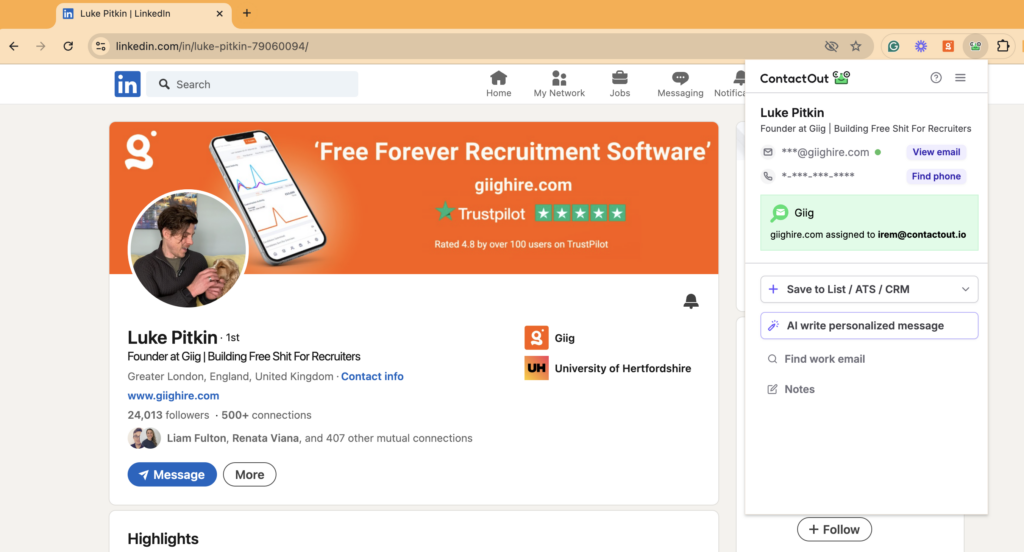Click the University of Hertfordshire logo
The height and width of the screenshot is (552, 1024).
click(x=536, y=368)
